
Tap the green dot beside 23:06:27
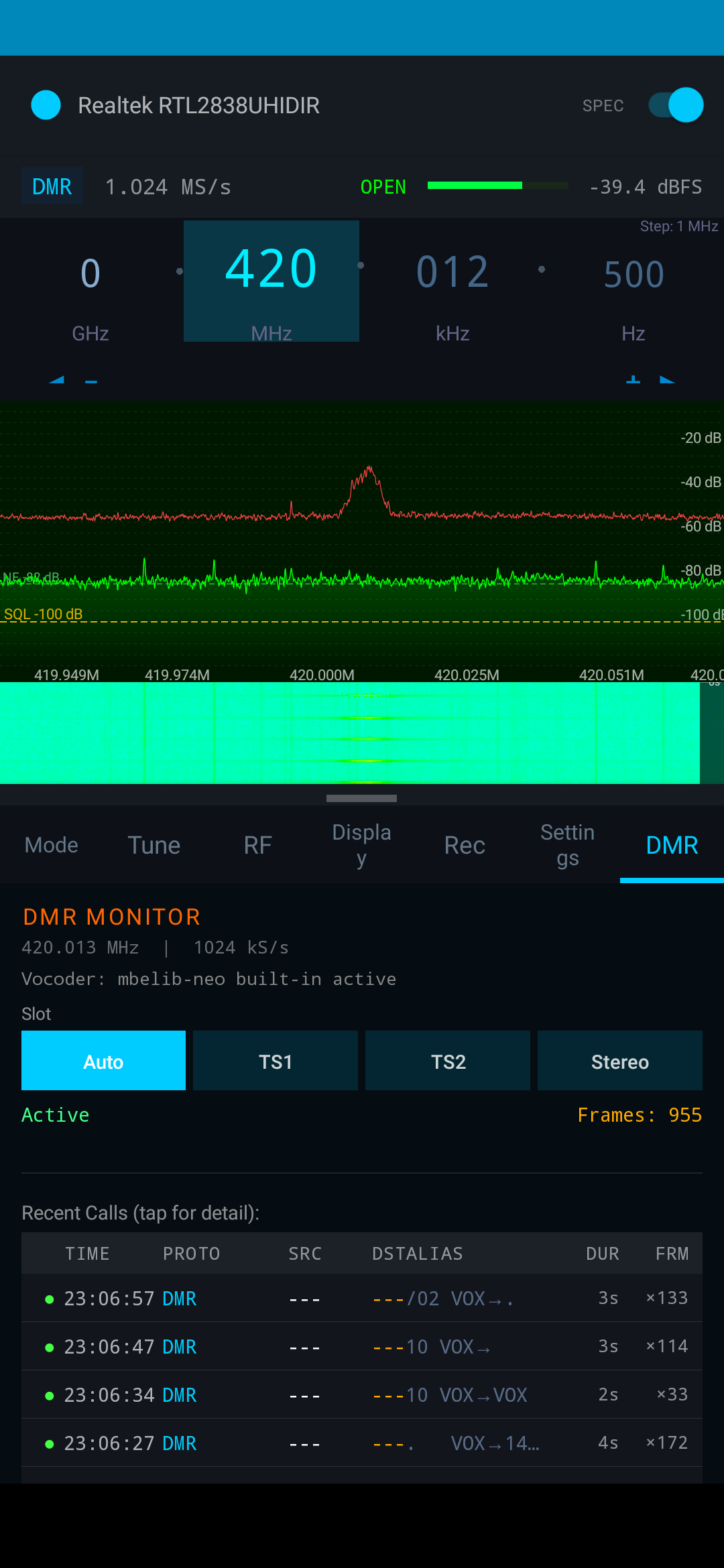pos(49,1444)
